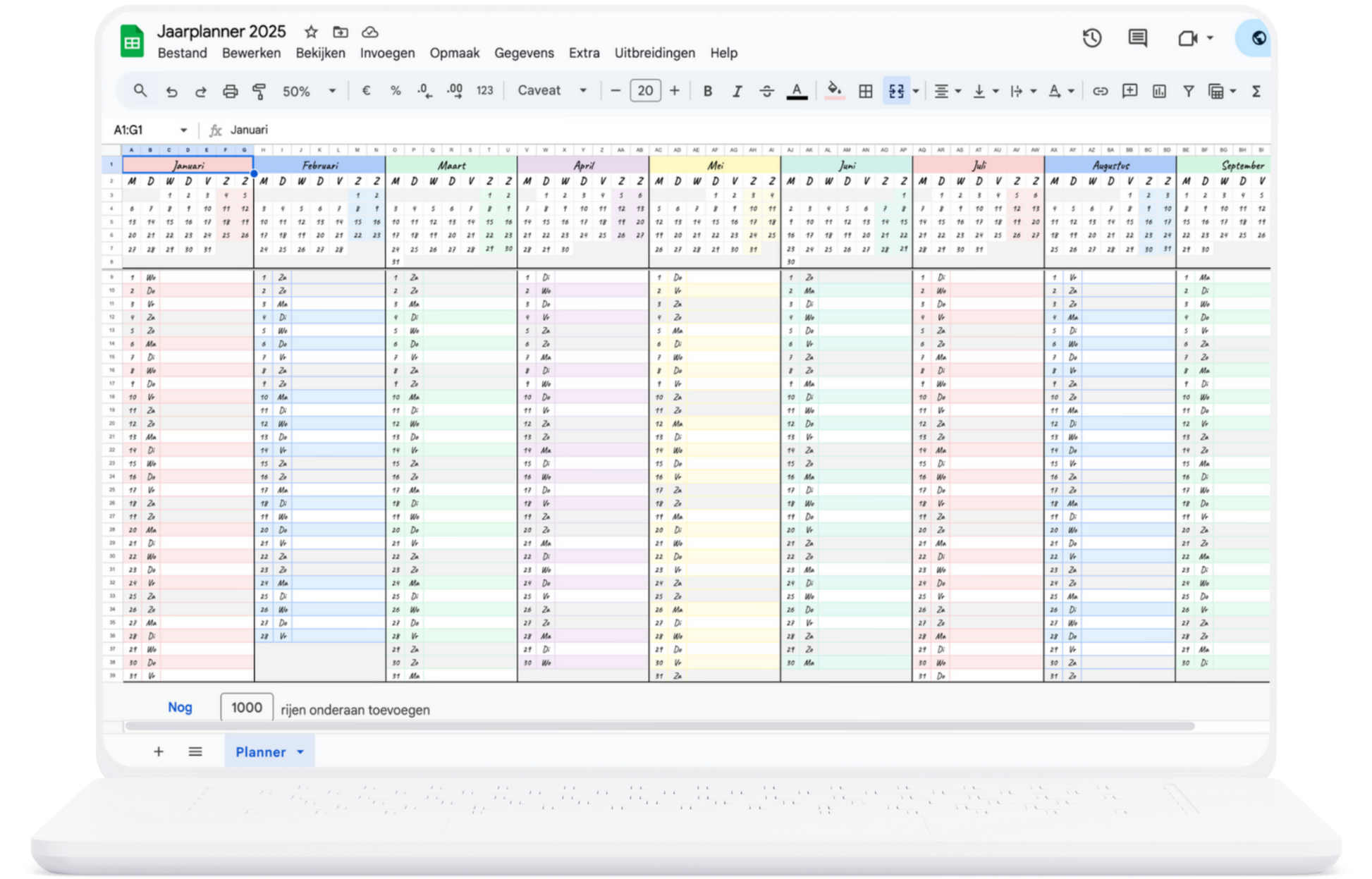Open vertical align dropdown

985,91
